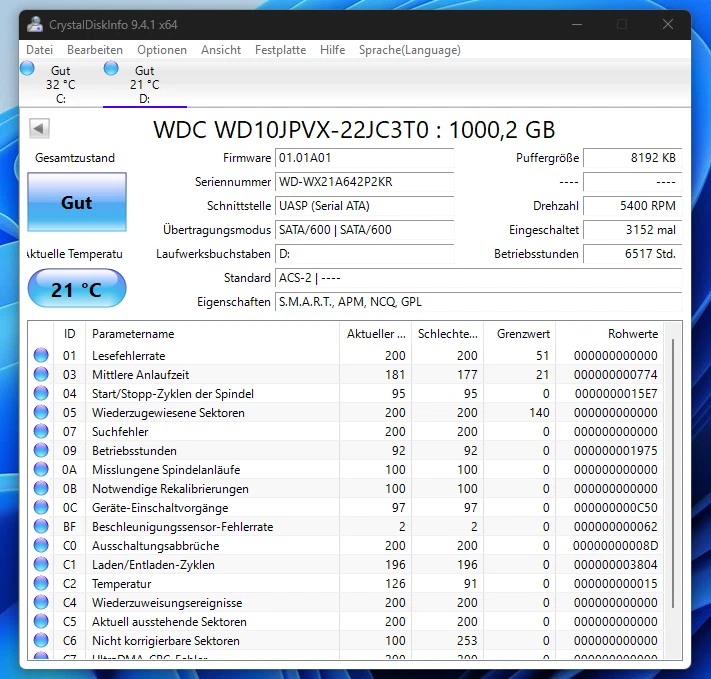The height and width of the screenshot is (679, 711).
Task: Click status circle for C1 Laden/Entladen-Zyklen
Action: (41, 565)
